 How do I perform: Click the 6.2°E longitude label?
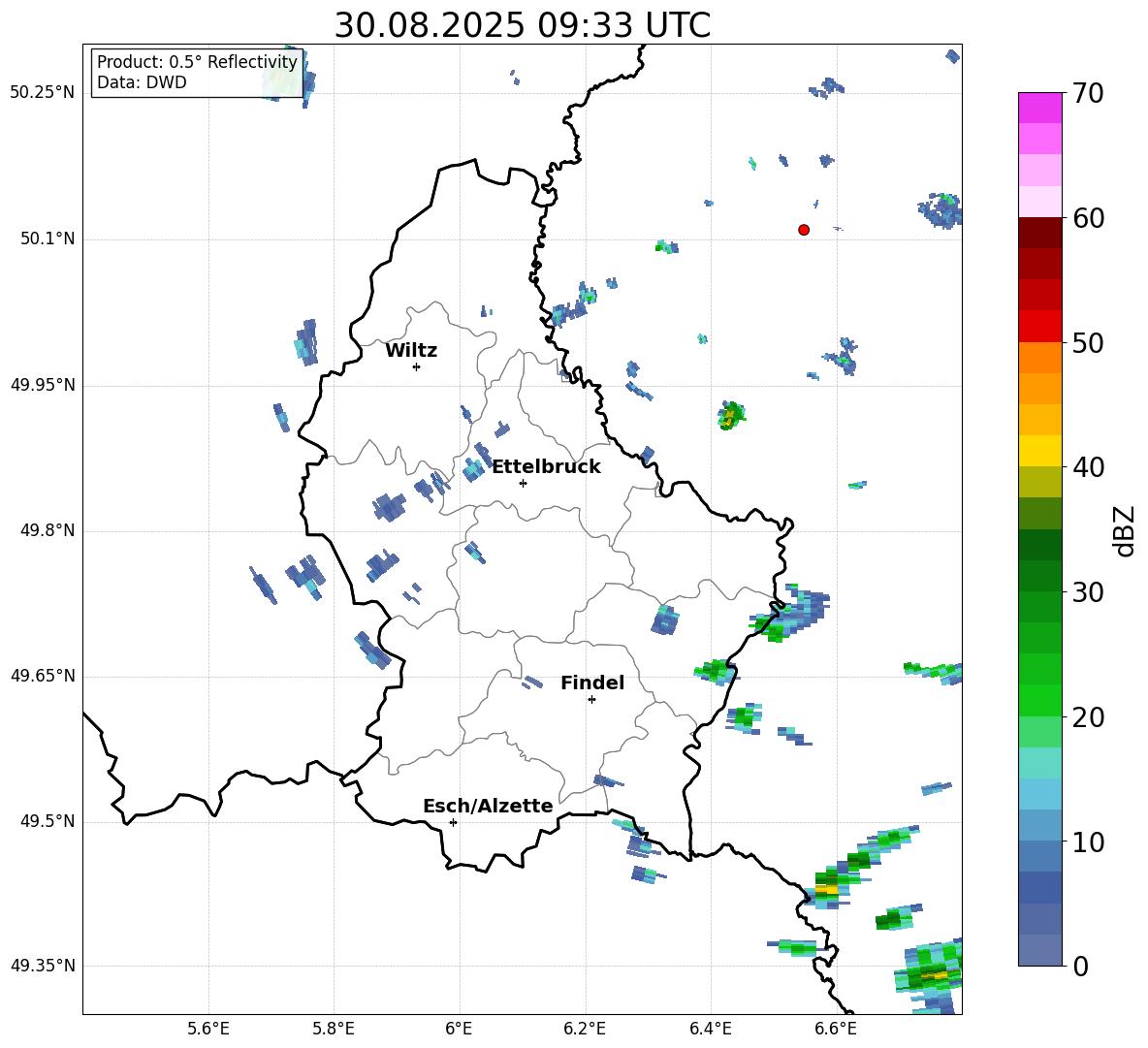click(585, 1029)
